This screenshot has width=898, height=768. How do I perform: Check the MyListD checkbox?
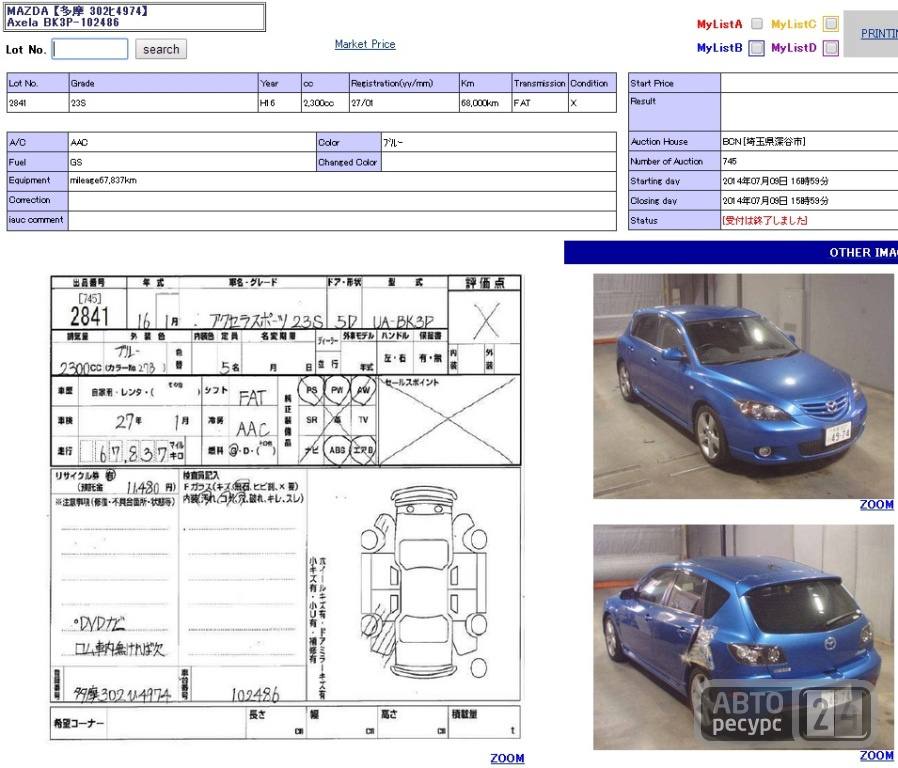(x=830, y=48)
